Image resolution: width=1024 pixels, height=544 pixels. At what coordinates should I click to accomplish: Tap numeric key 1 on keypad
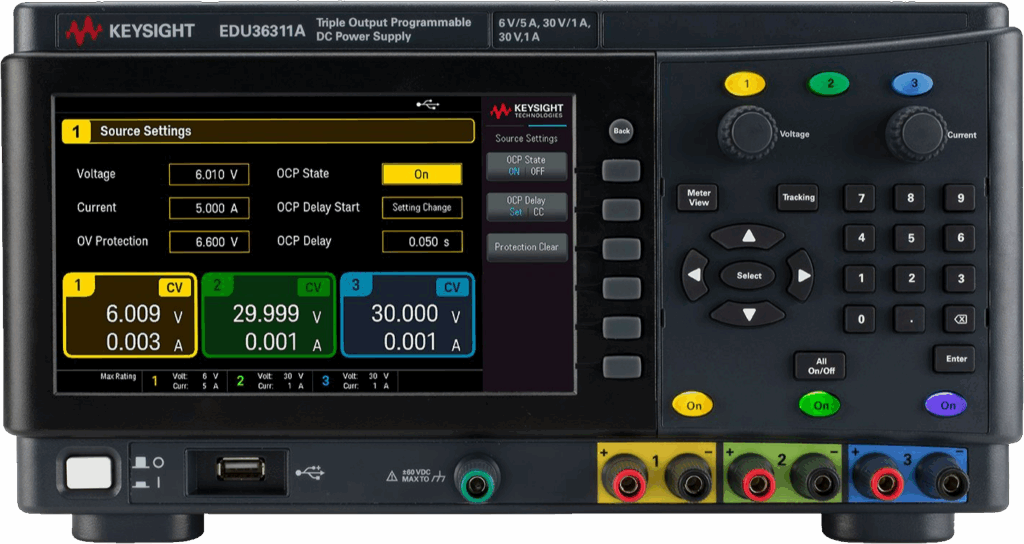(861, 278)
